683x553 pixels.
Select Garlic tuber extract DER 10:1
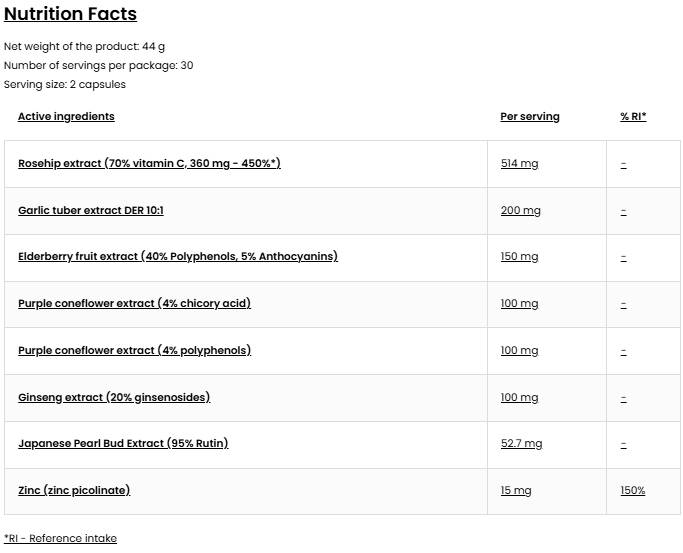pos(90,210)
